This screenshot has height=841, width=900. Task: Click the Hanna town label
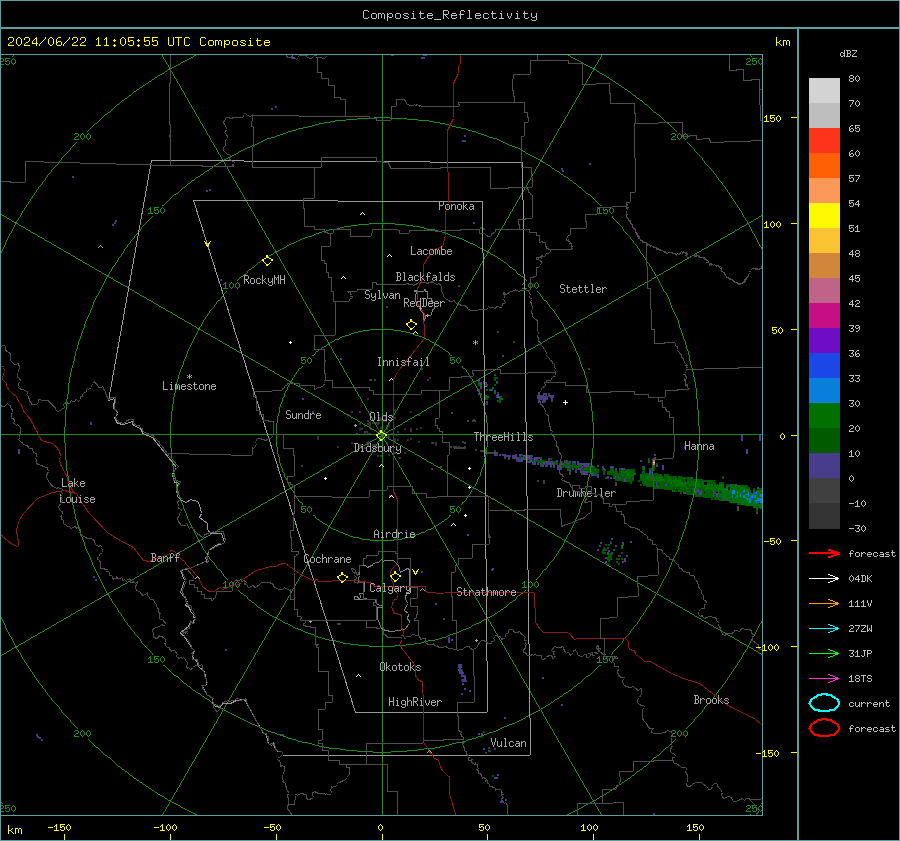click(x=699, y=446)
